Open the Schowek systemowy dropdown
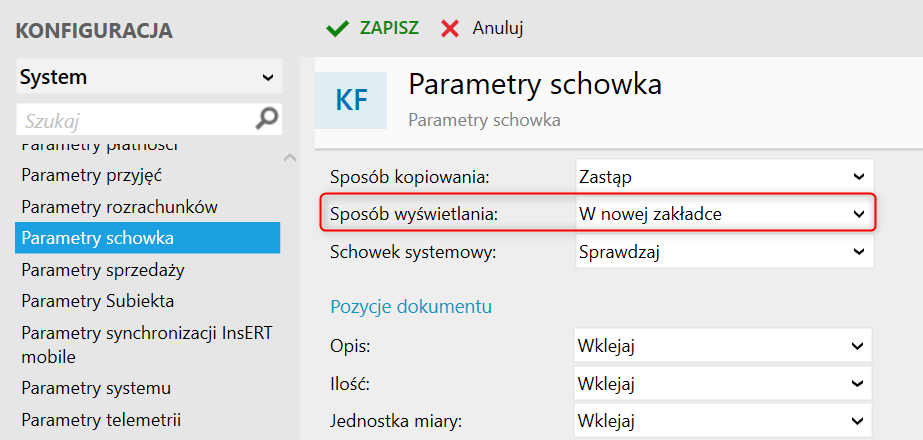 (725, 251)
